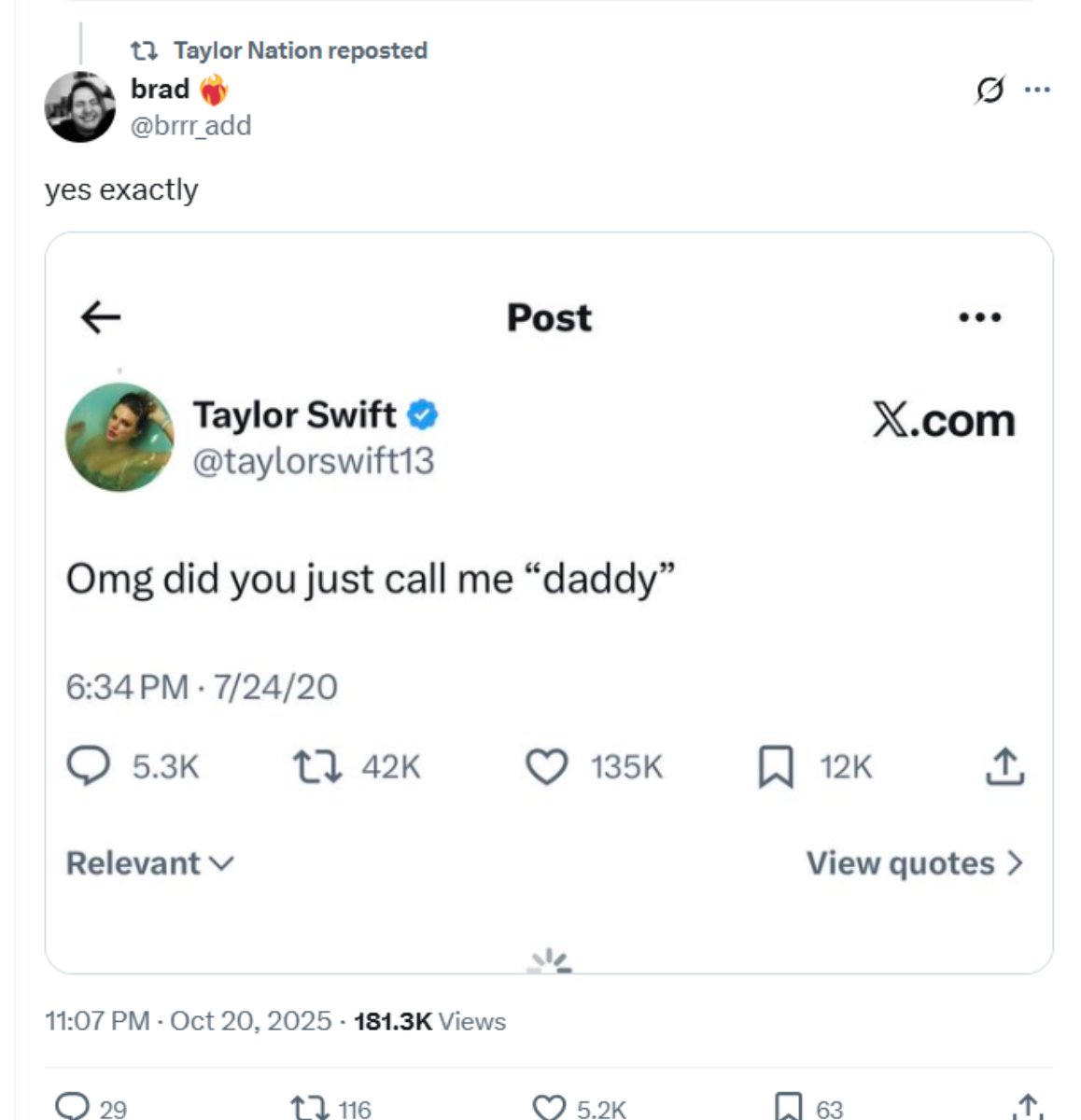Viewport: 1081px width, 1120px height.
Task: Open brad's profile picture
Action: pos(81,105)
